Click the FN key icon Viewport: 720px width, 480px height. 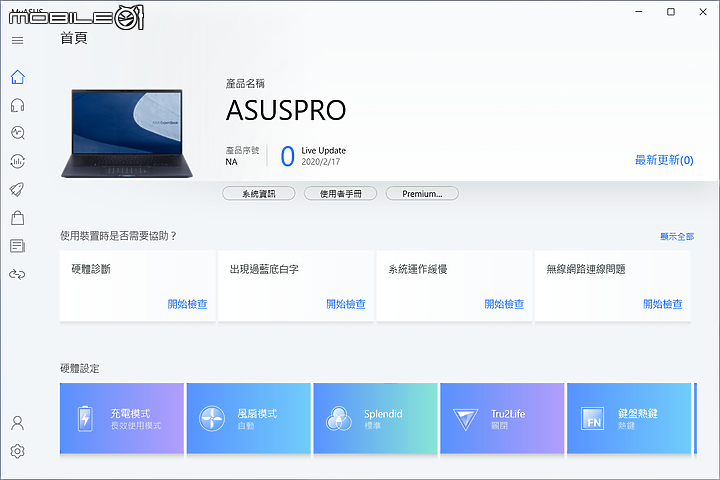(592, 418)
